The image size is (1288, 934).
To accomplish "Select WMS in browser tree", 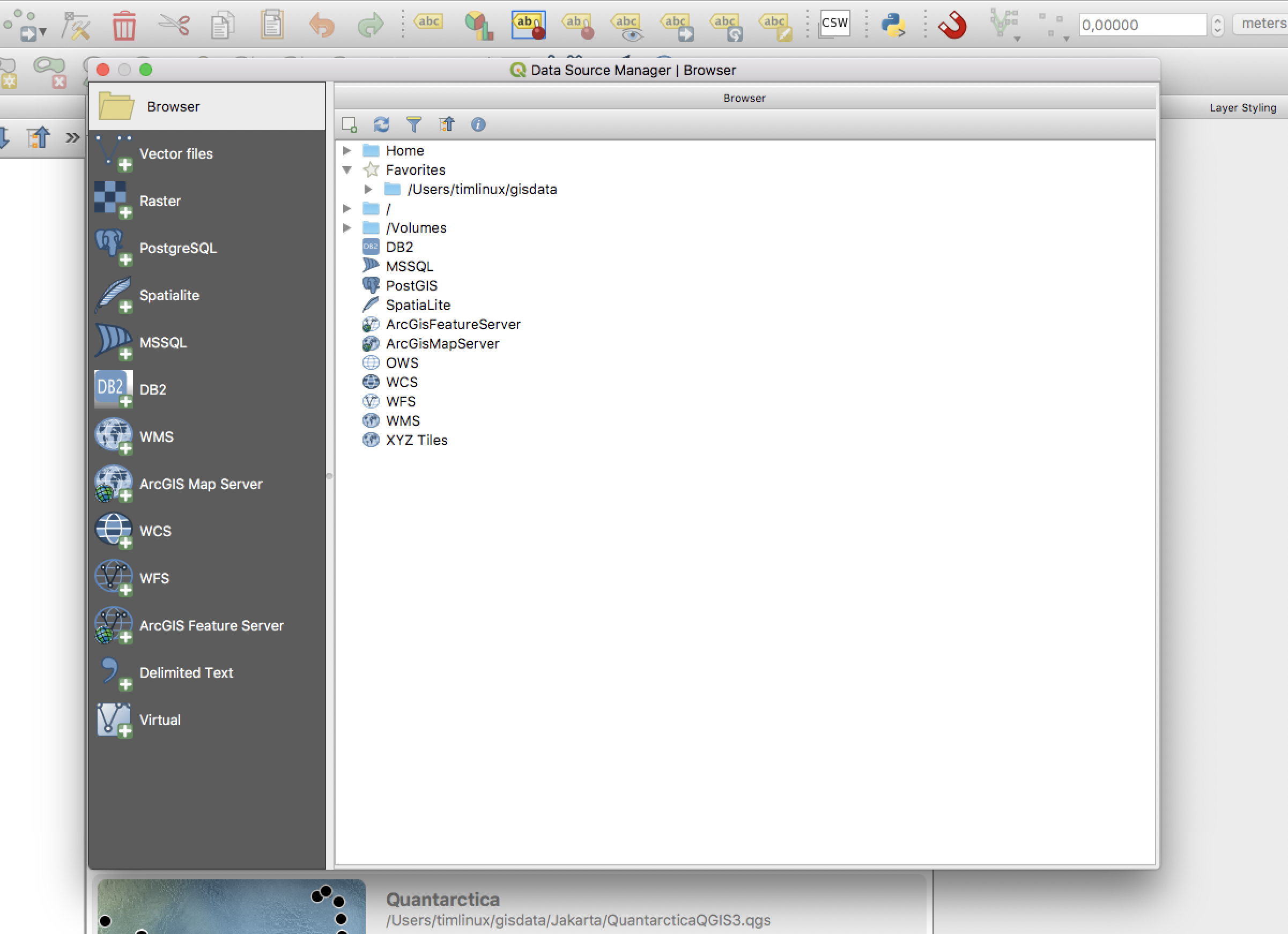I will click(x=403, y=421).
